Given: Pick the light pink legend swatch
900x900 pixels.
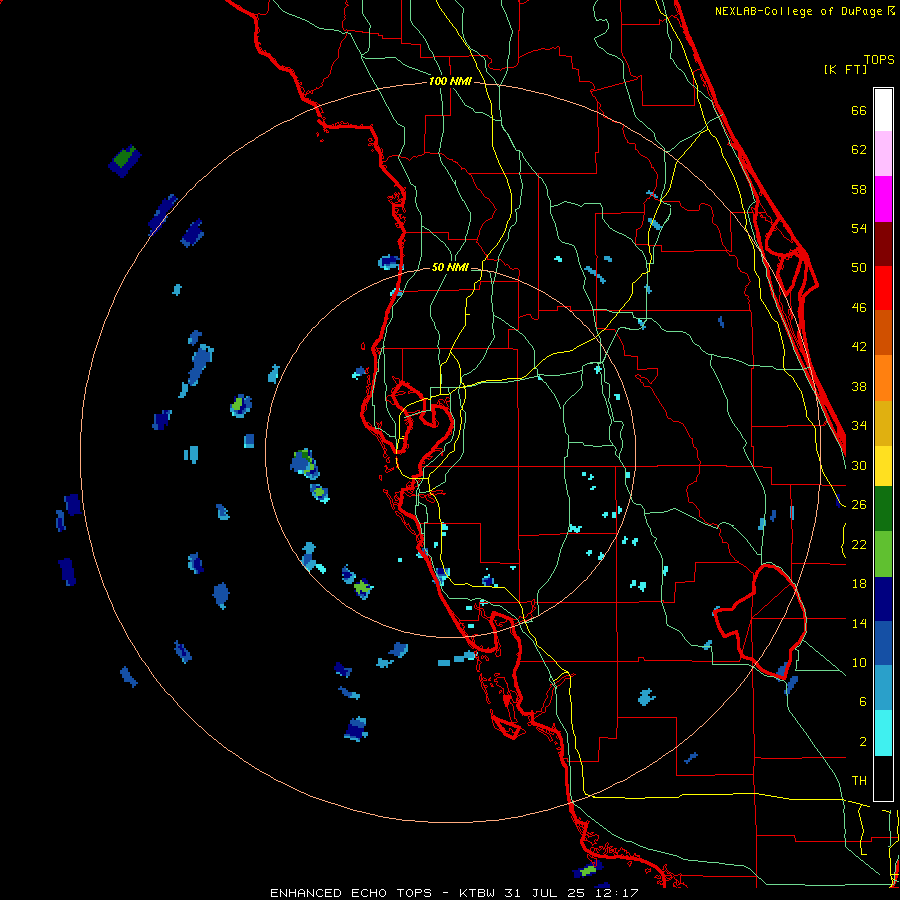Looking at the screenshot, I should click(x=883, y=154).
